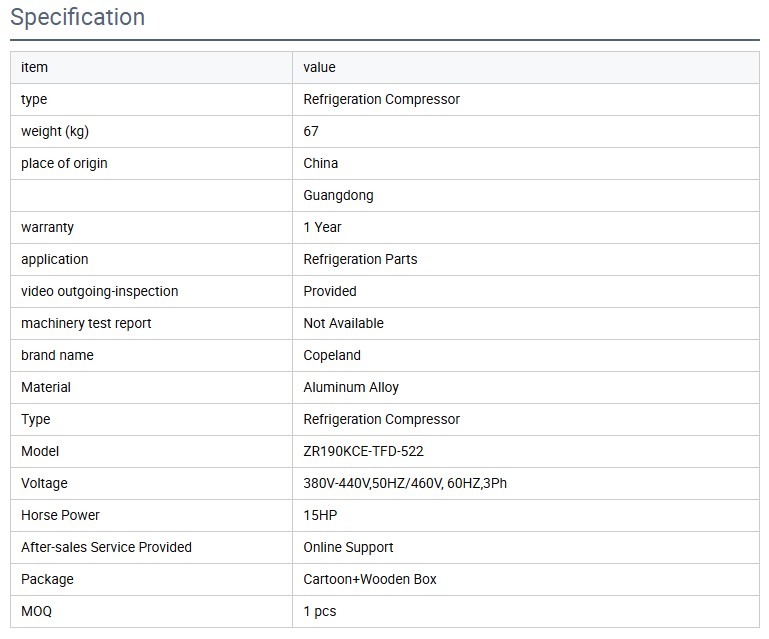
Task: Select the Not Available test report value
Action: click(343, 323)
